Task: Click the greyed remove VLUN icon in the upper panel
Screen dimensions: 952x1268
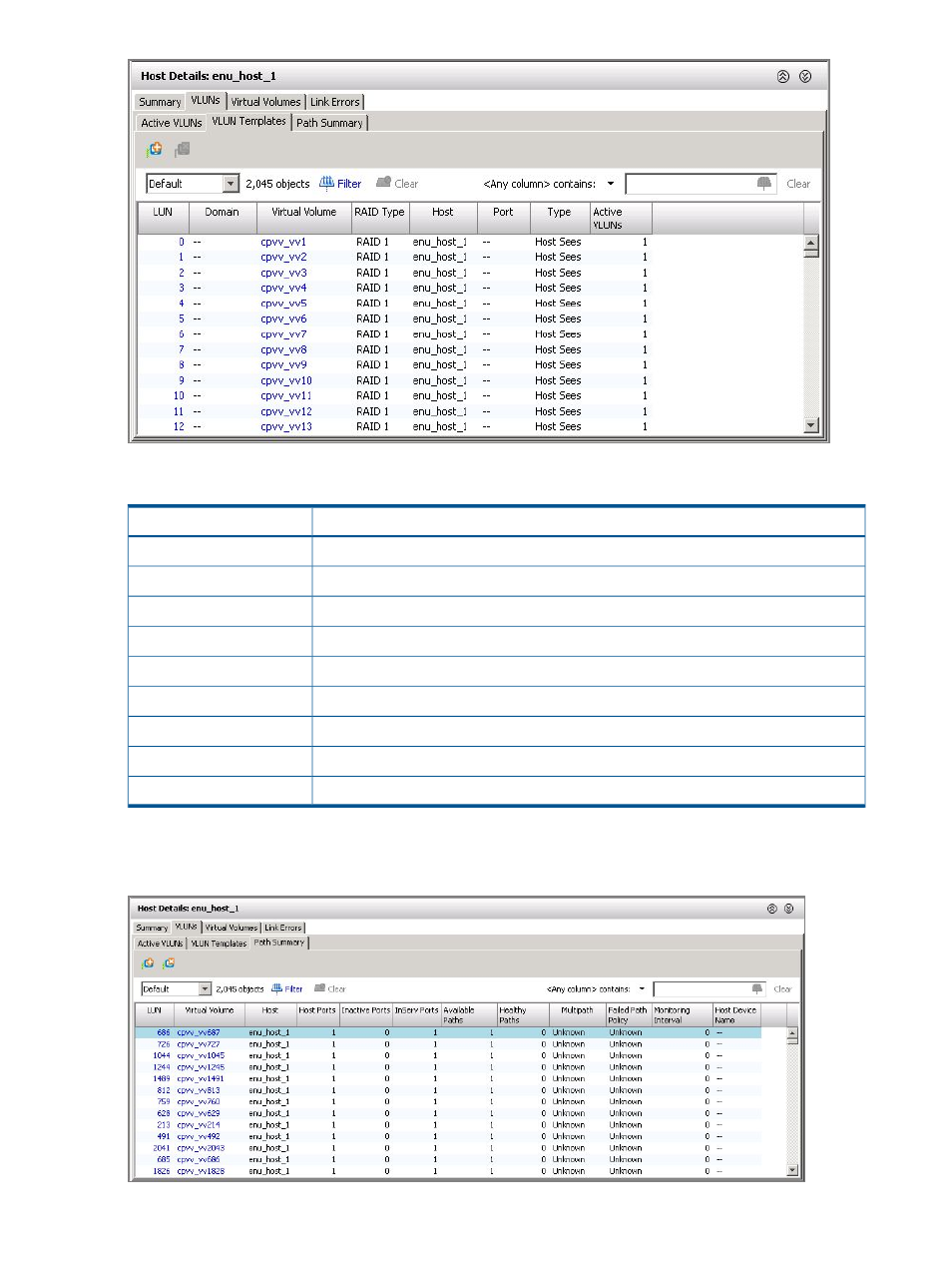Action: coord(183,149)
